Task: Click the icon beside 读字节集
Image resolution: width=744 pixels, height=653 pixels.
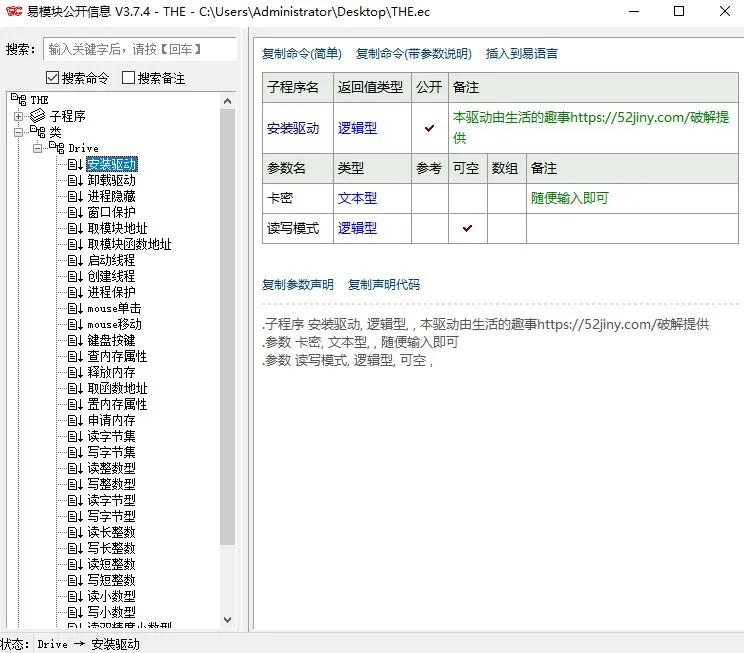Action: pos(75,436)
